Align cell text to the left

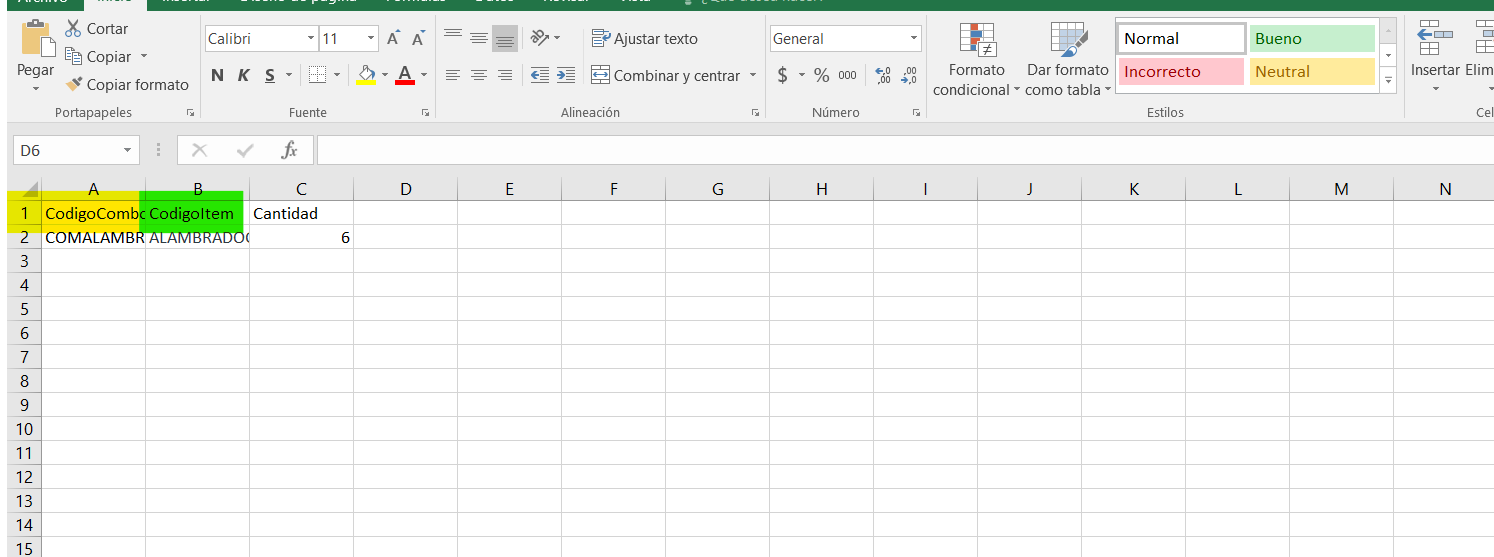[453, 75]
